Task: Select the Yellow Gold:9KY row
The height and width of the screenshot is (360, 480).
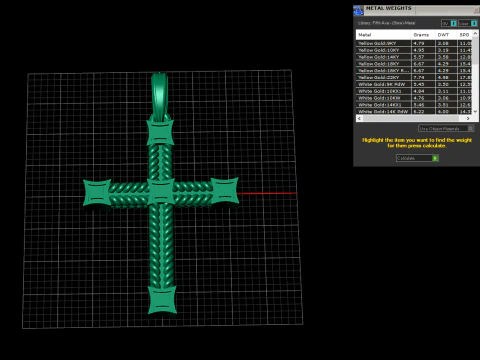Action: point(414,43)
